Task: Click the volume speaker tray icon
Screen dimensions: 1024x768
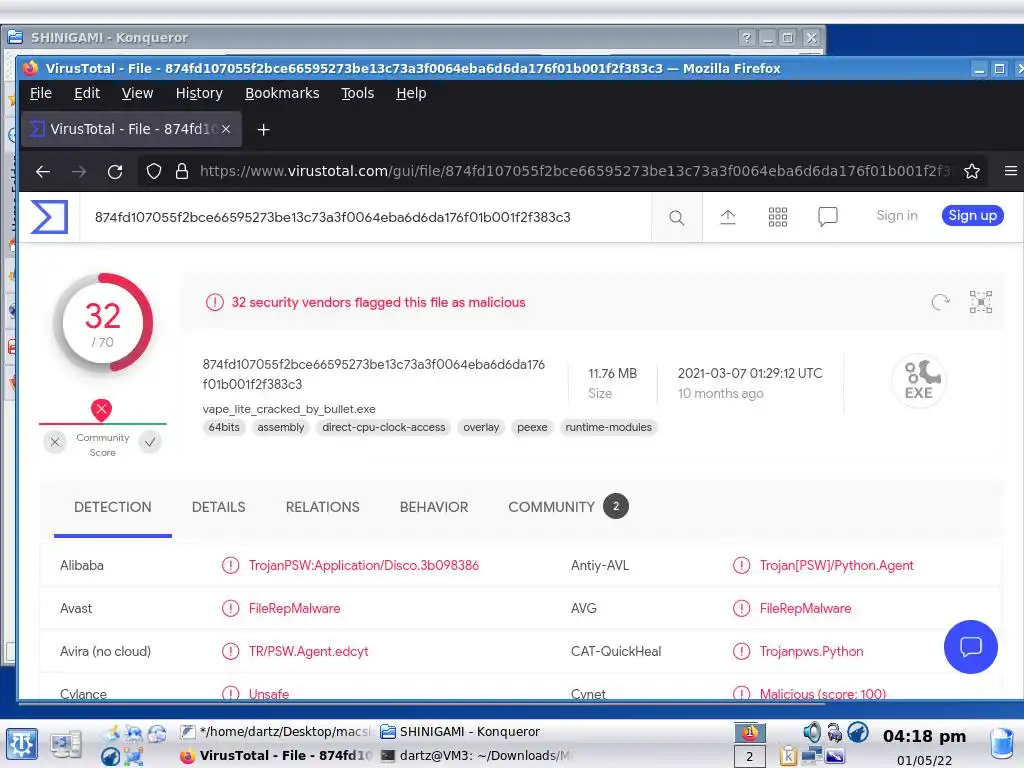Action: click(x=812, y=732)
